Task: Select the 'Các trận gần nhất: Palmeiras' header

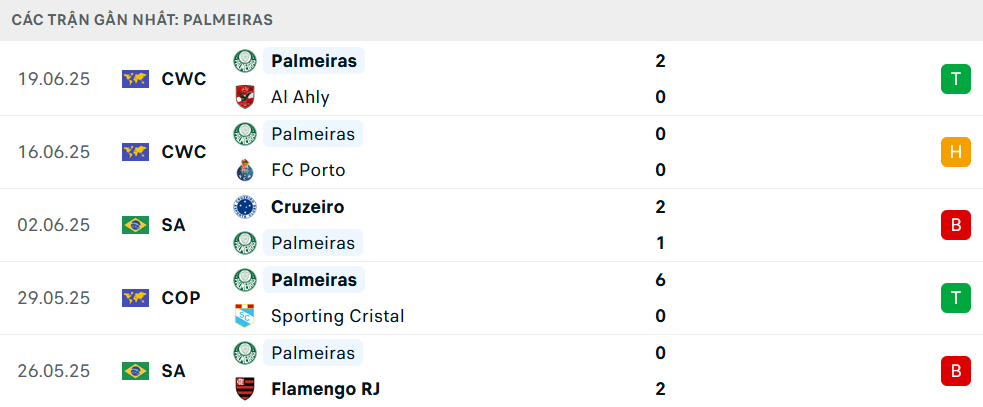Action: click(x=143, y=19)
